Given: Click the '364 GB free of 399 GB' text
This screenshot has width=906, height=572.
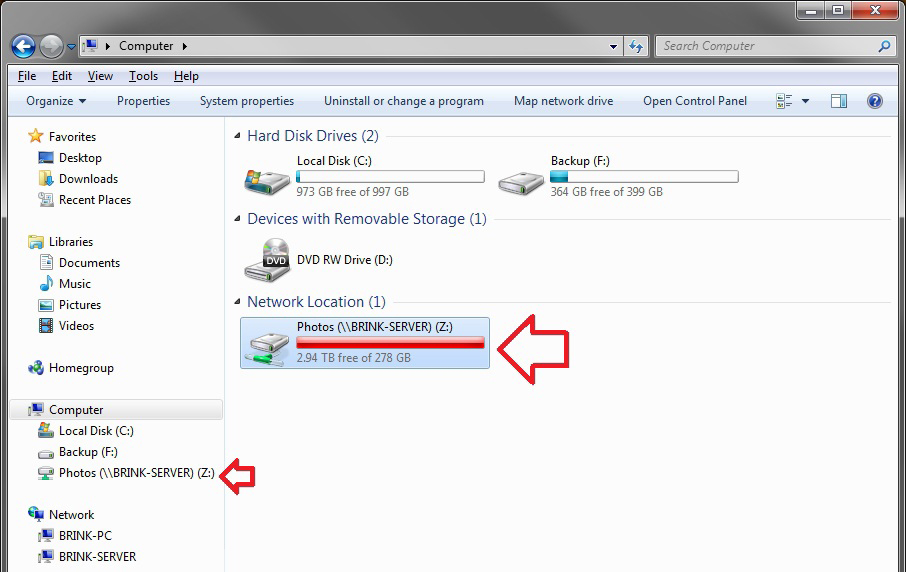Looking at the screenshot, I should (607, 192).
